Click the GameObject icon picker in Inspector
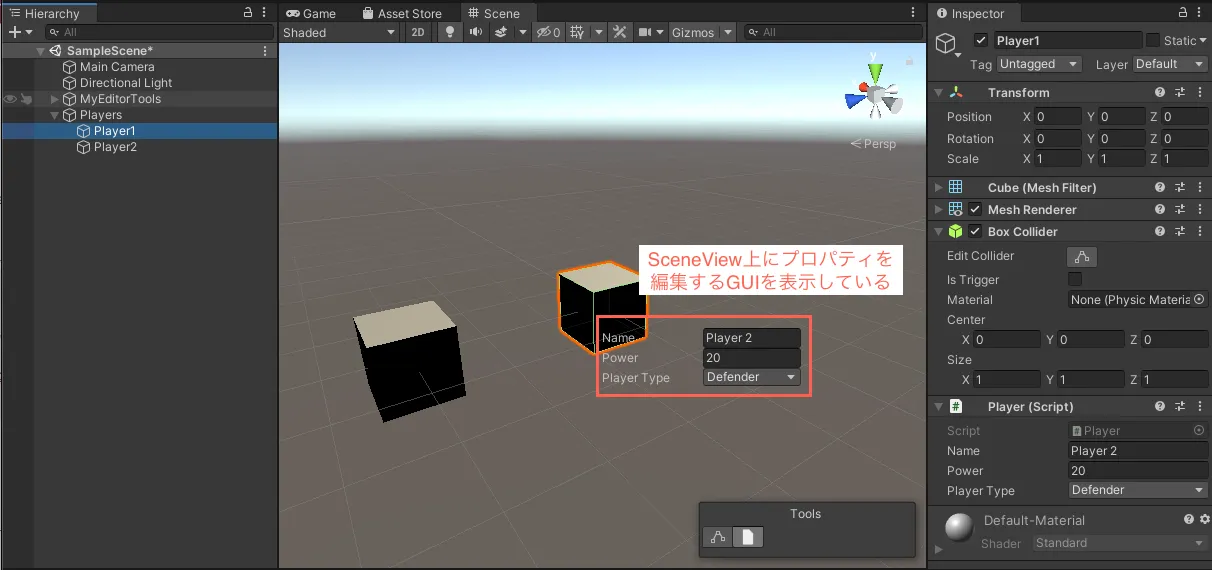Viewport: 1212px width, 570px height. [x=949, y=45]
